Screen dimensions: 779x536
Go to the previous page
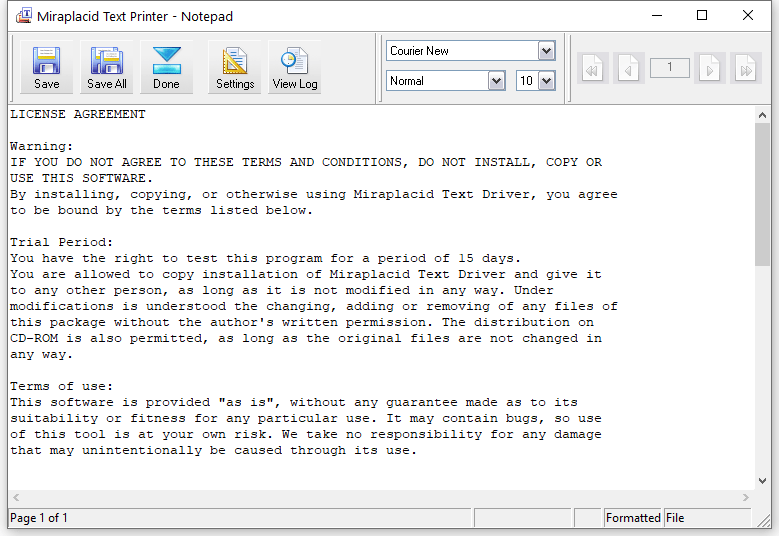point(628,68)
